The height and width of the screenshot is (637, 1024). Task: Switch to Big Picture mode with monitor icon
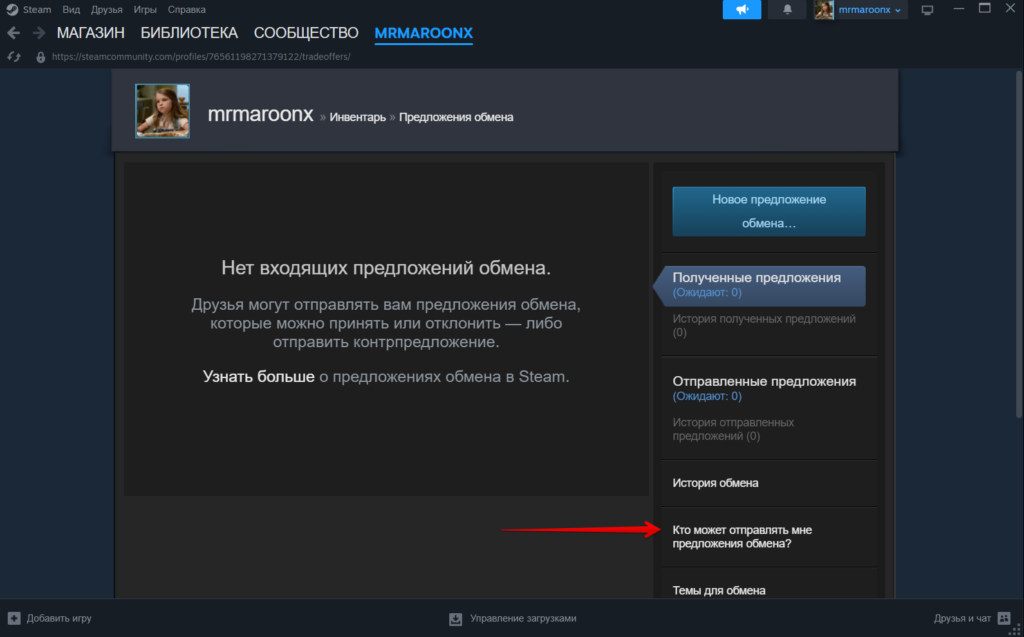[927, 10]
